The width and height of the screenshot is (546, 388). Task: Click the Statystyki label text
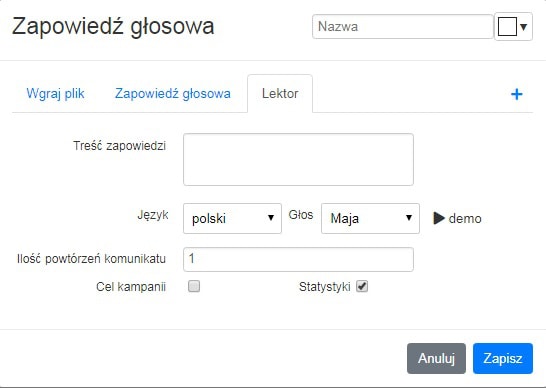(325, 287)
